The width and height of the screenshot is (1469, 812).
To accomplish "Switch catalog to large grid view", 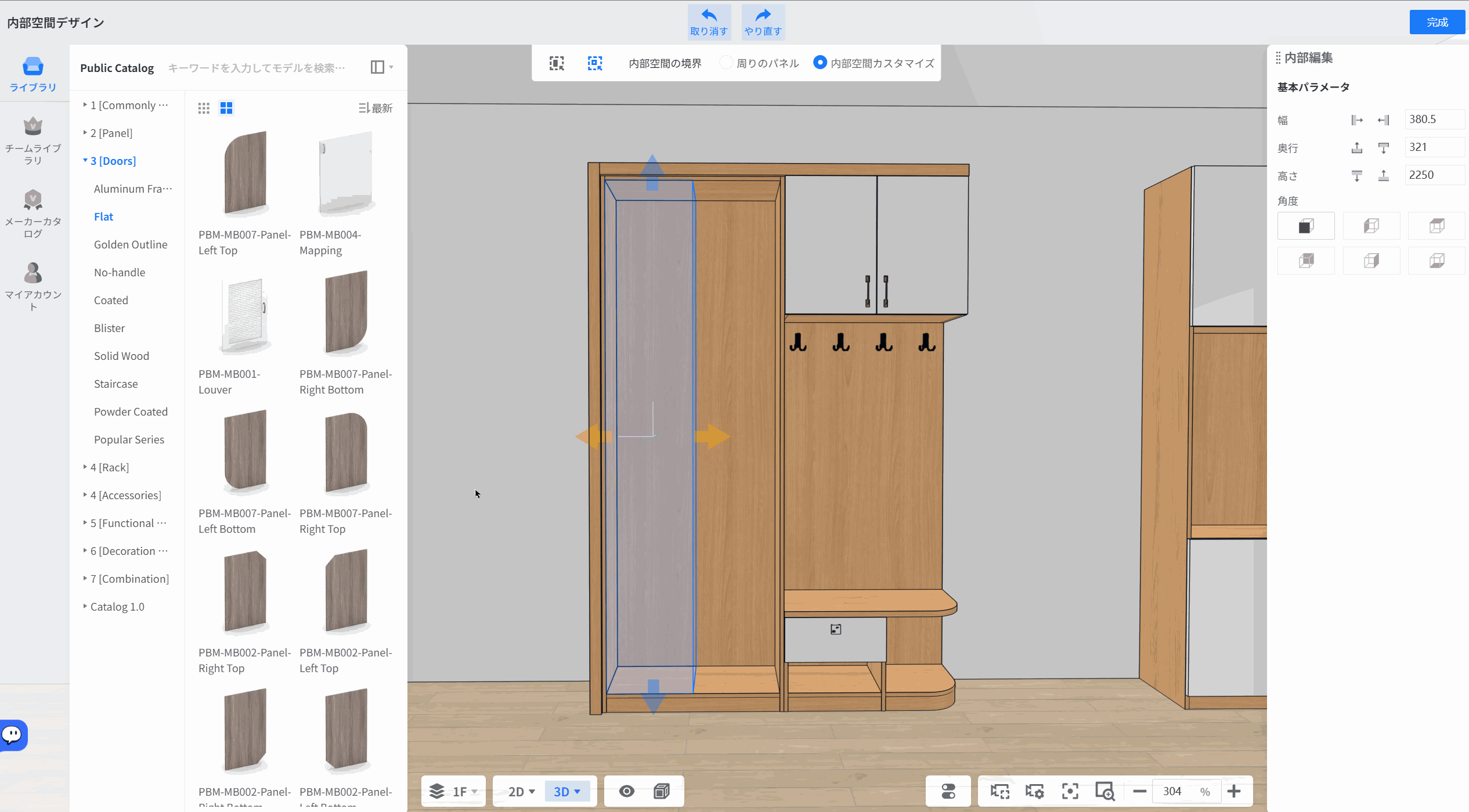I will pos(226,109).
